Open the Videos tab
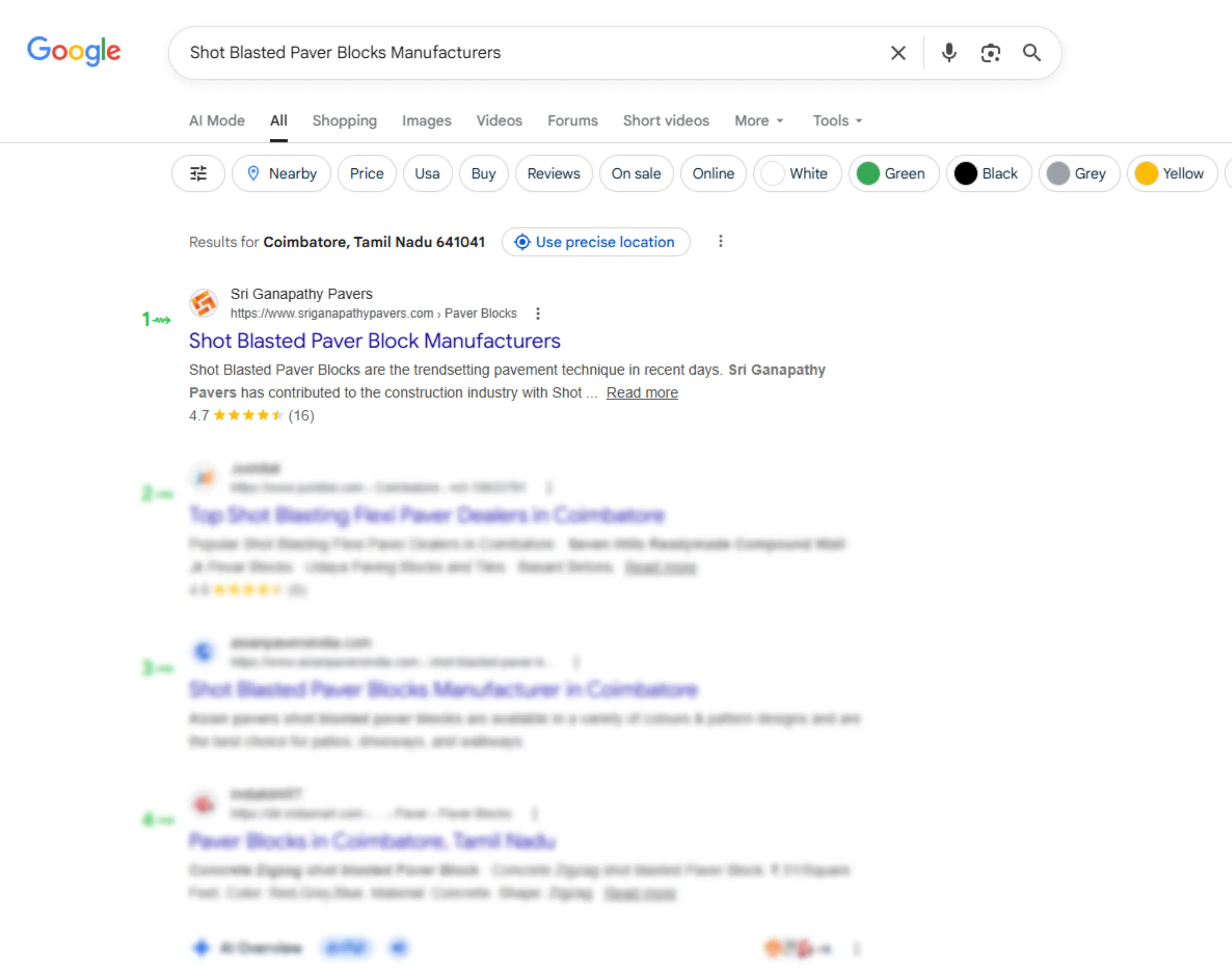This screenshot has width=1232, height=979. [x=499, y=120]
